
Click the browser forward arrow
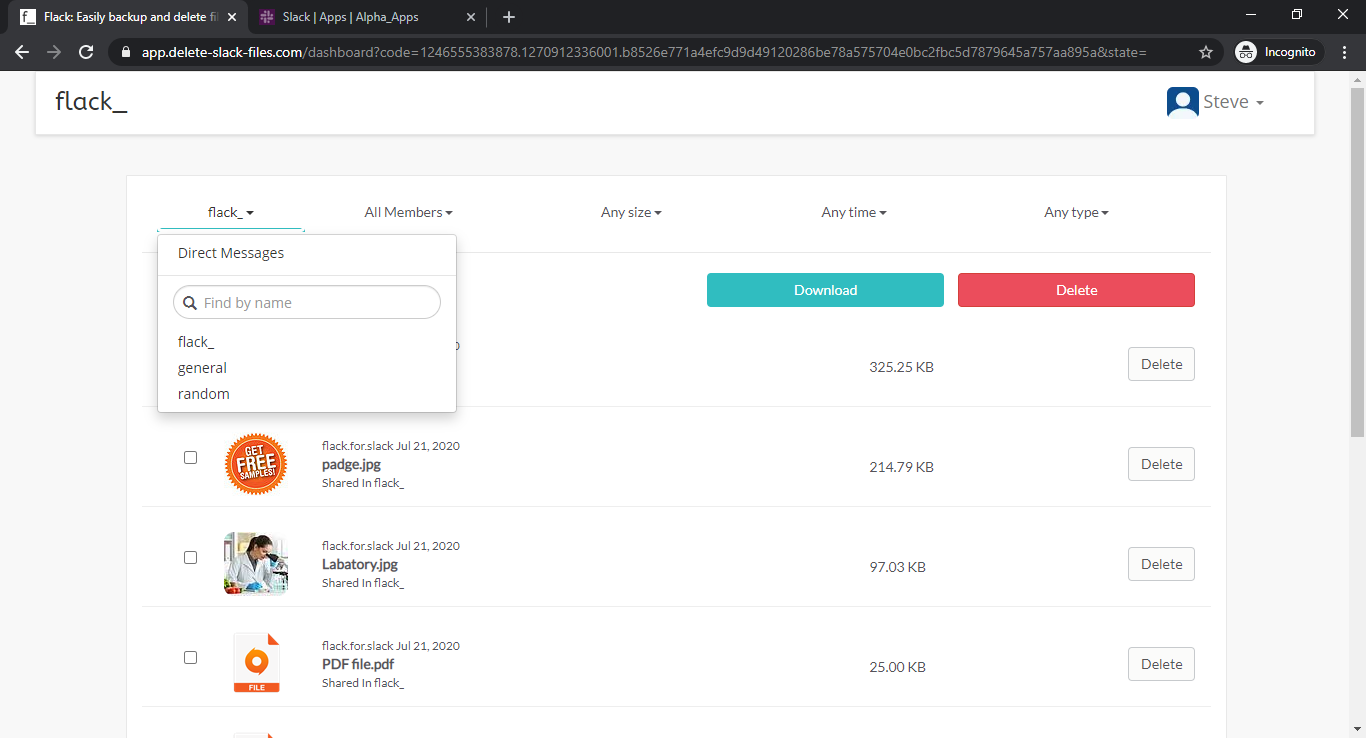tap(54, 52)
